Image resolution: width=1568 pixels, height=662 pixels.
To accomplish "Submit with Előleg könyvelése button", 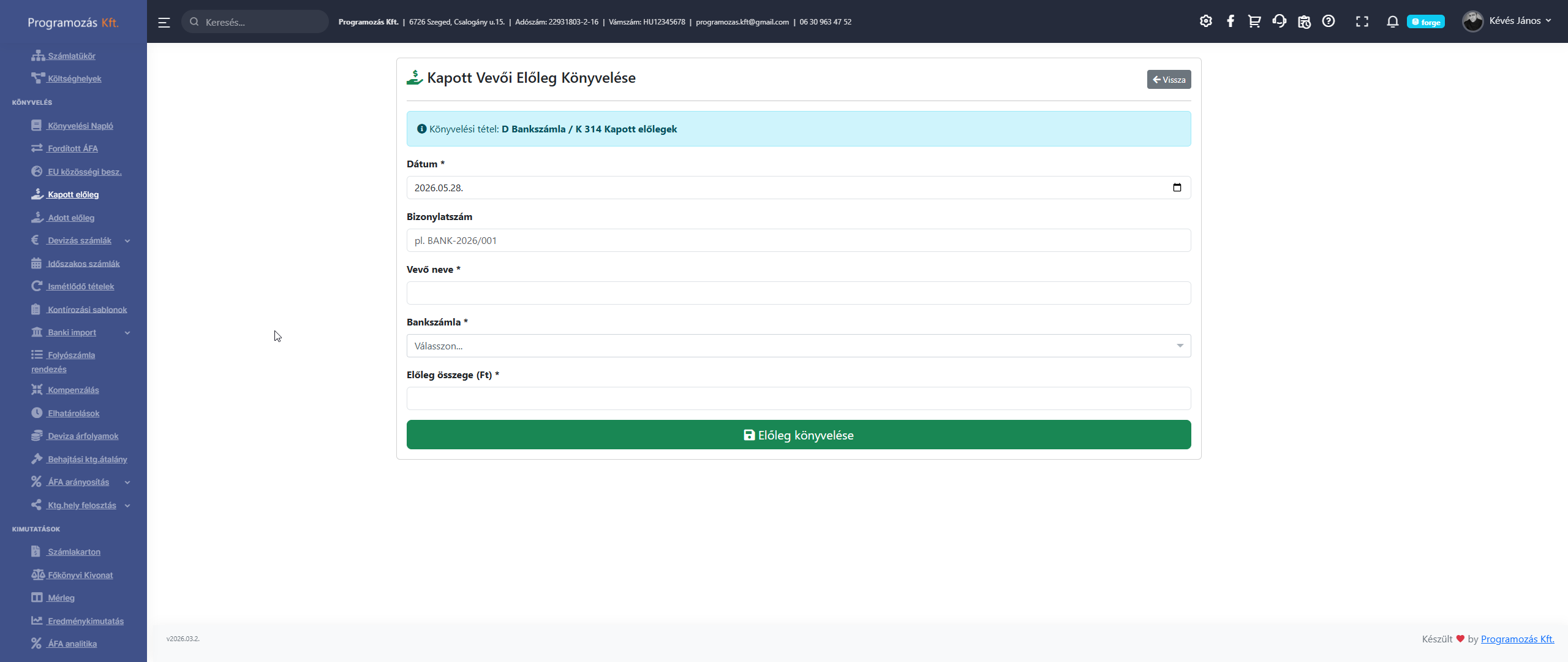I will pos(799,435).
